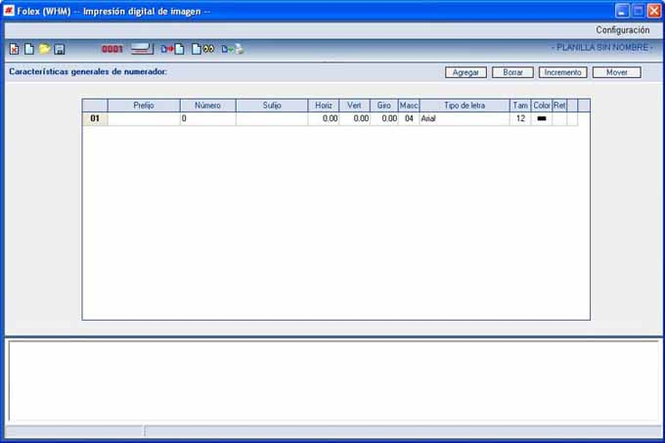
Task: Click the delete document icon with red X
Action: (14, 49)
